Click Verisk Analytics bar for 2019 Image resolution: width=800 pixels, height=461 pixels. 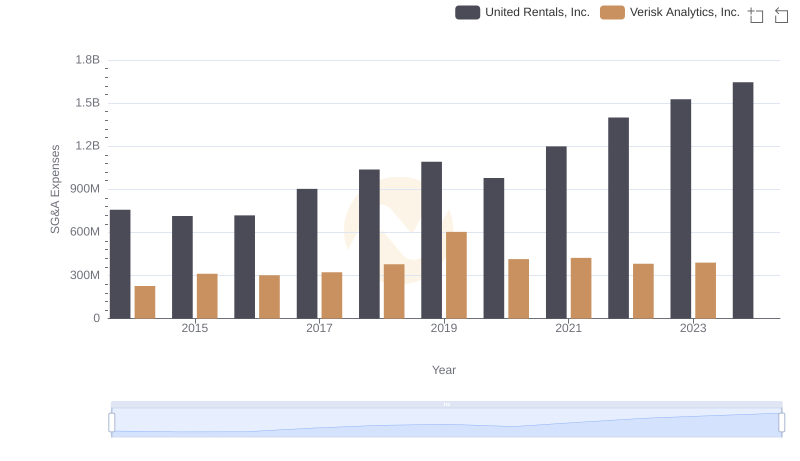click(x=456, y=275)
